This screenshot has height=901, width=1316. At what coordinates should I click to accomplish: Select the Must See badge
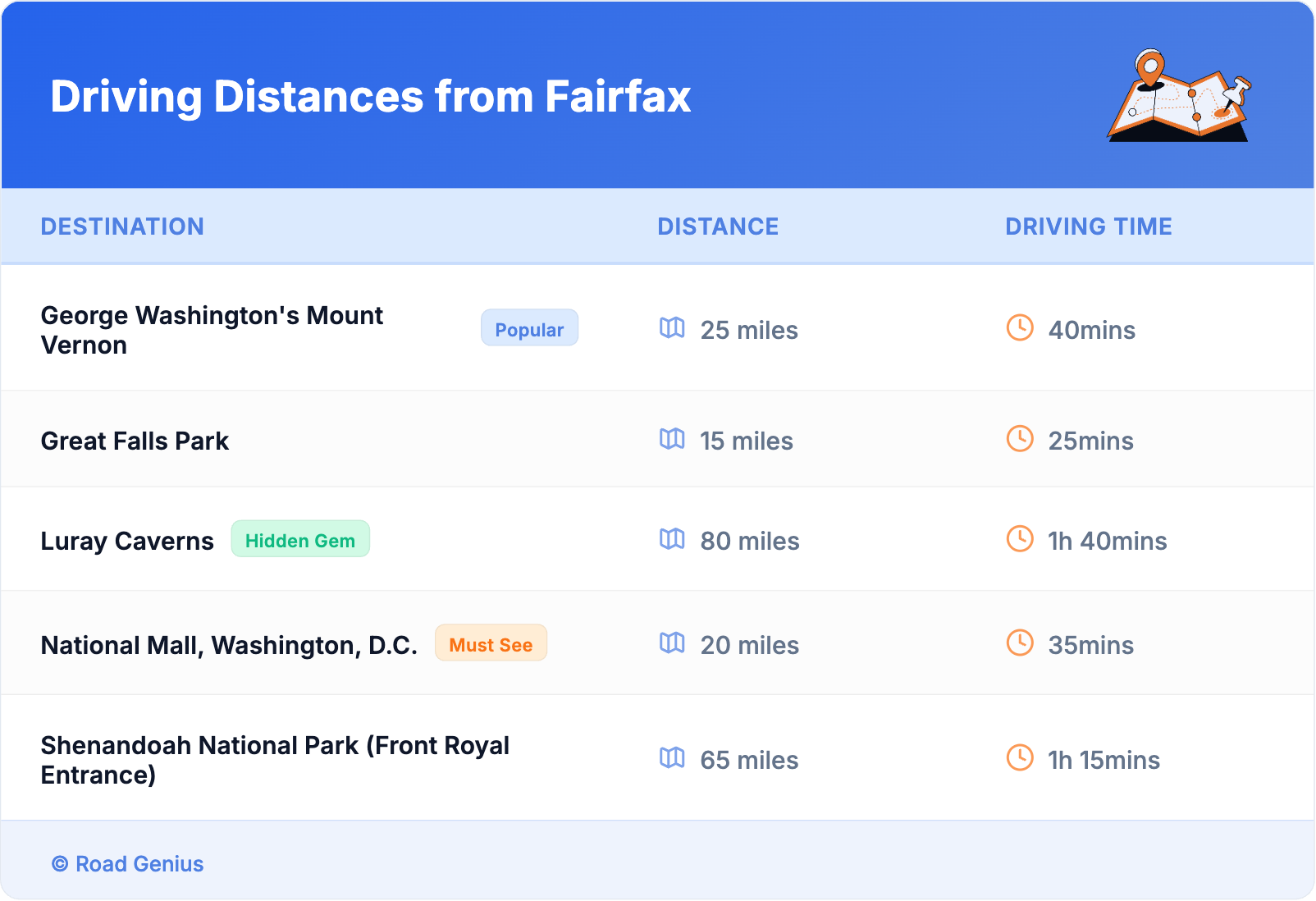pyautogui.click(x=491, y=644)
